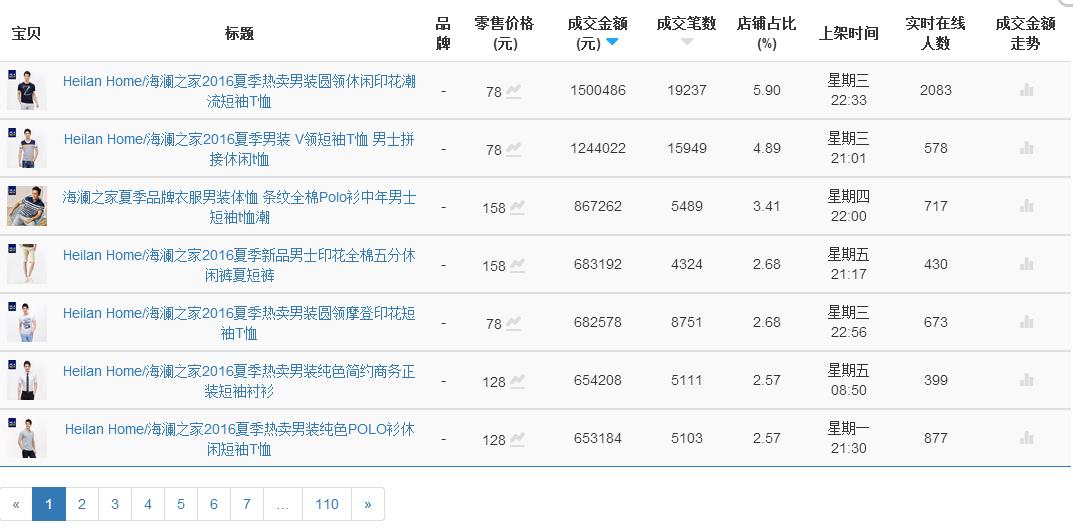This screenshot has height=528, width=1073.
Task: Go to pagination page 6
Action: (x=214, y=504)
